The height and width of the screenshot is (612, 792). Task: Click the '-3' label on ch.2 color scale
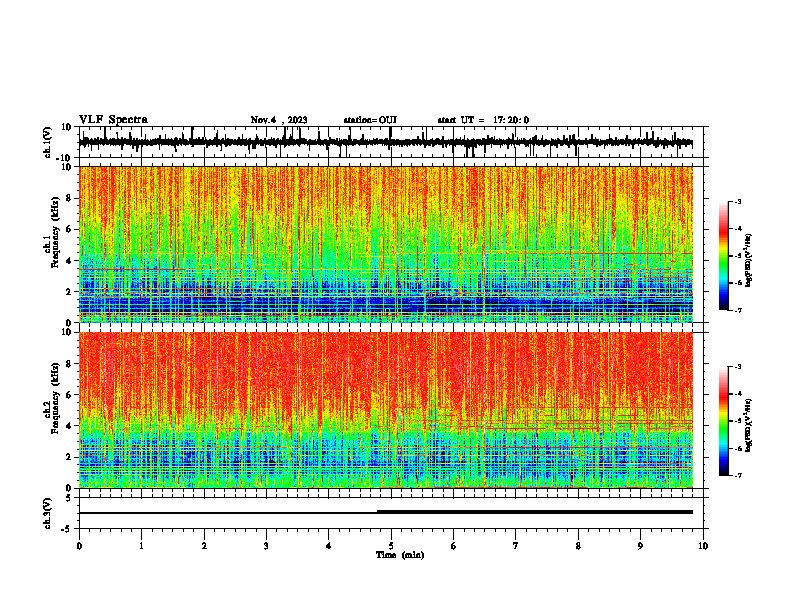[737, 367]
